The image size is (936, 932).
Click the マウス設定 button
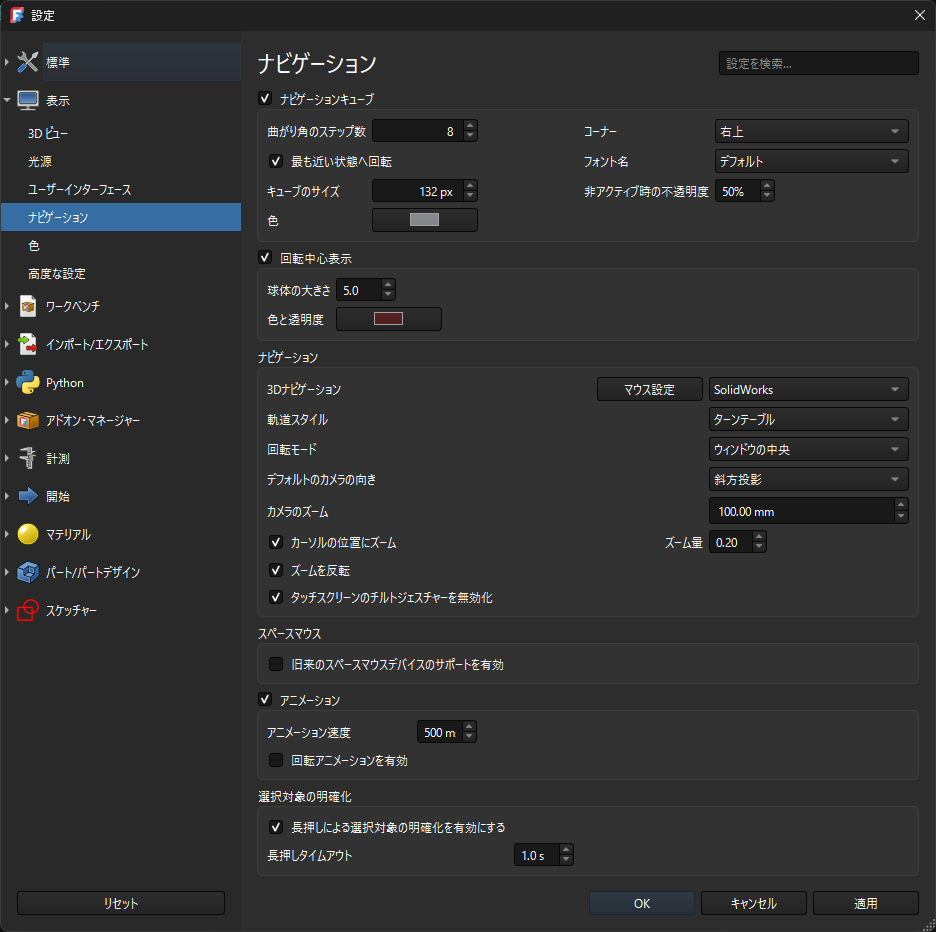click(649, 389)
